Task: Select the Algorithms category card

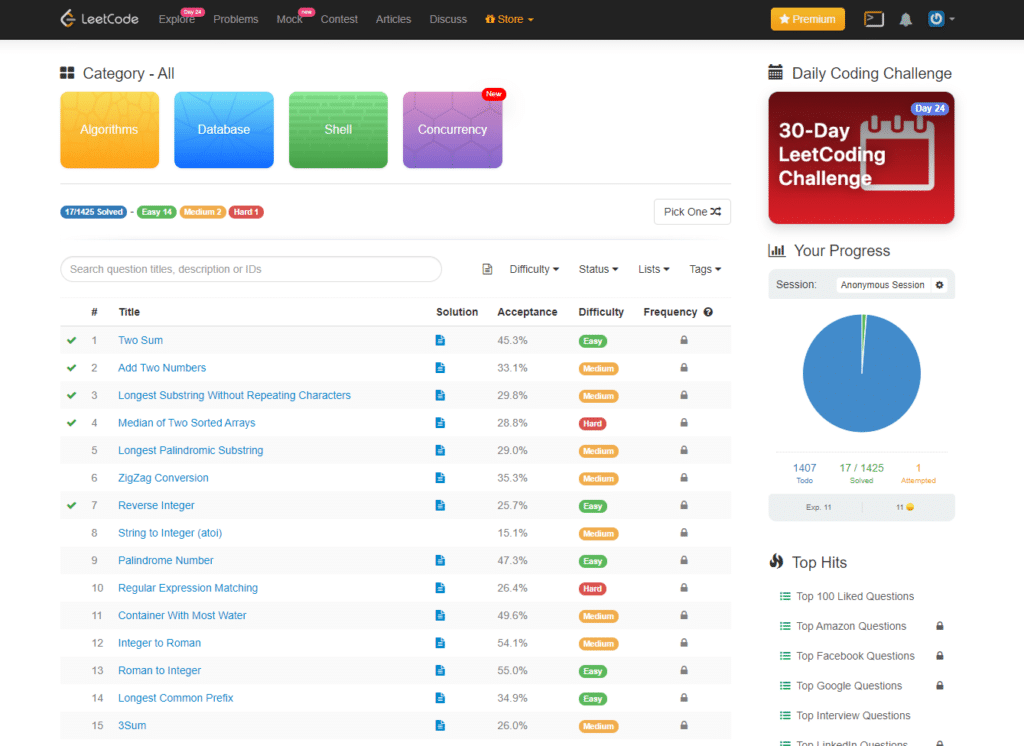Action: (x=110, y=130)
